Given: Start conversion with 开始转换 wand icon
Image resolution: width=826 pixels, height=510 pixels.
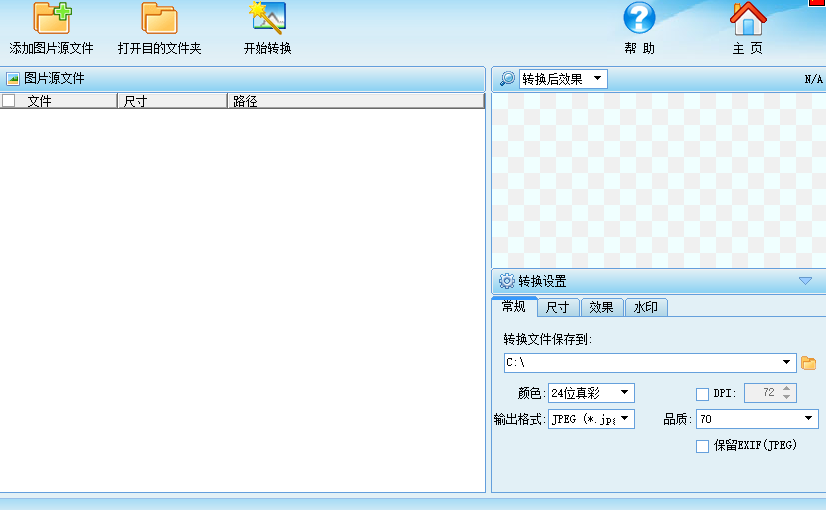Looking at the screenshot, I should coord(268,18).
